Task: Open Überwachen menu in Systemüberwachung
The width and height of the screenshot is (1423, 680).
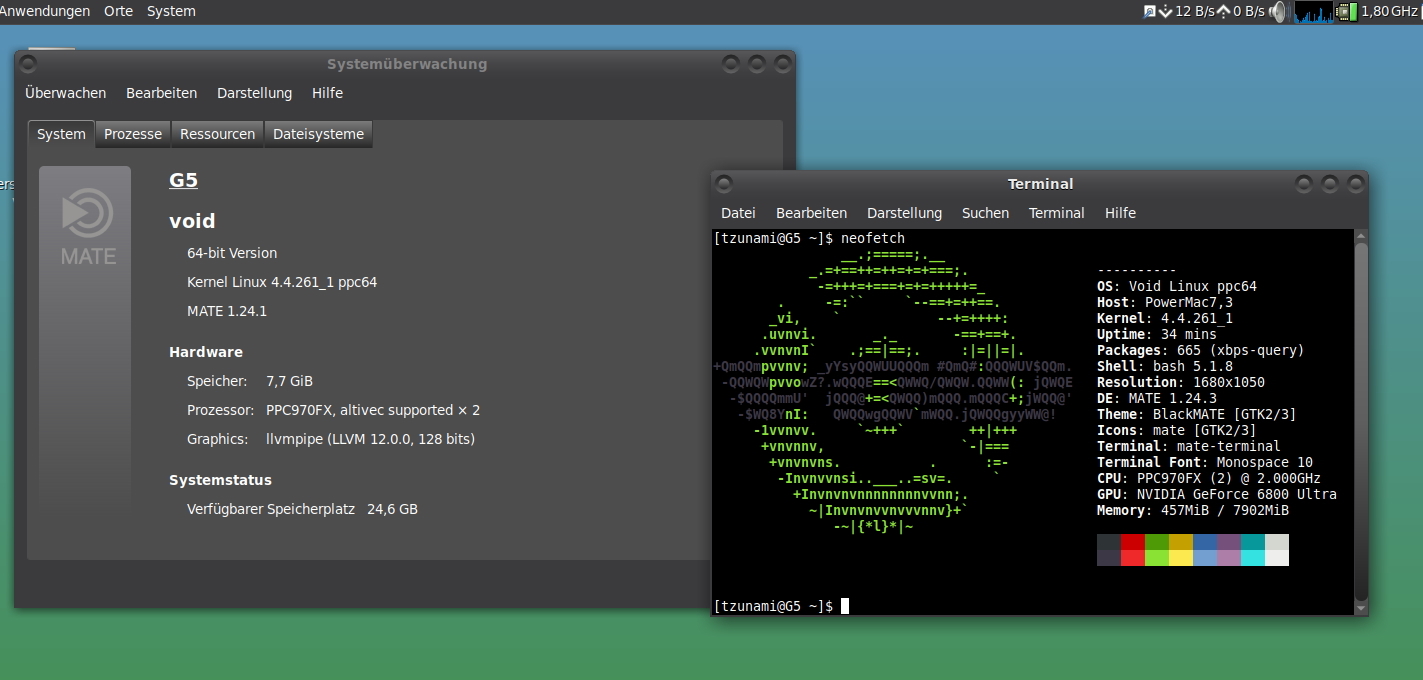Action: pyautogui.click(x=66, y=93)
